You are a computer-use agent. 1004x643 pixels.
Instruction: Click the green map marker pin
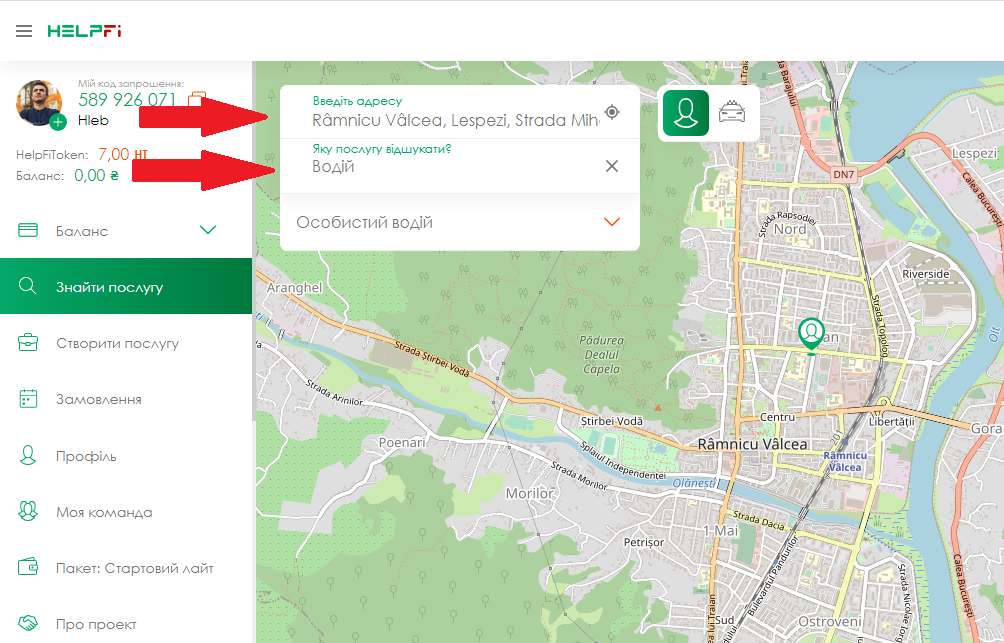[x=811, y=334]
